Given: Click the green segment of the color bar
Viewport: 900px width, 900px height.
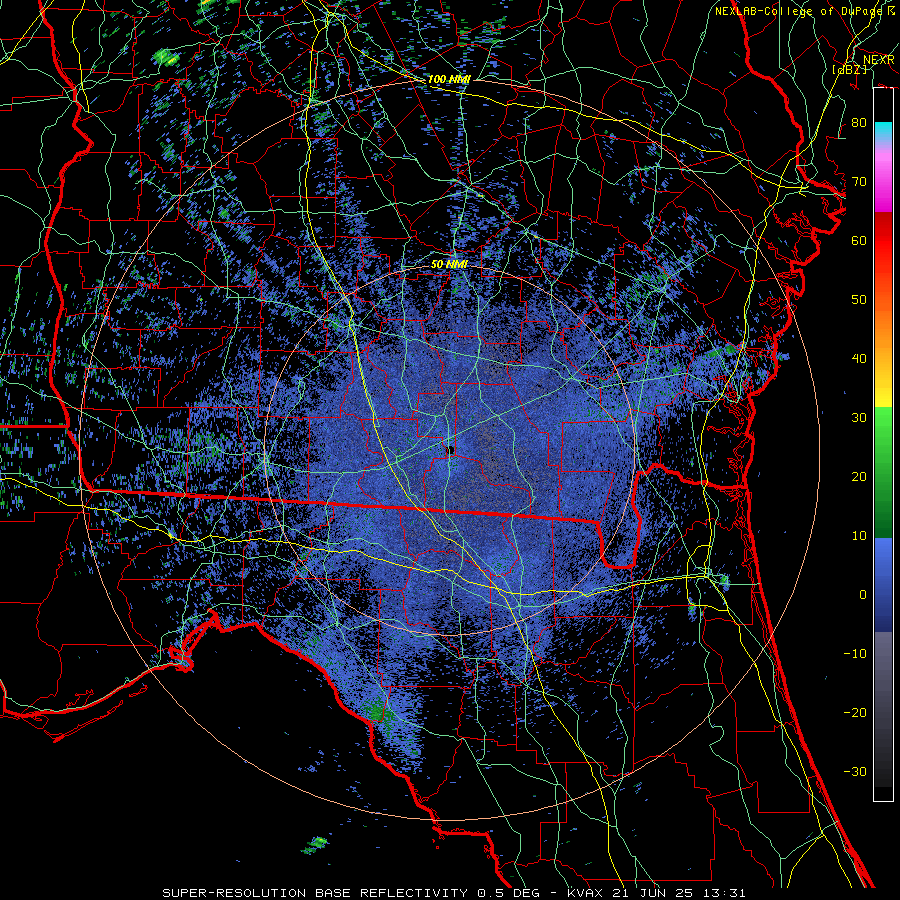Looking at the screenshot, I should 883,472.
